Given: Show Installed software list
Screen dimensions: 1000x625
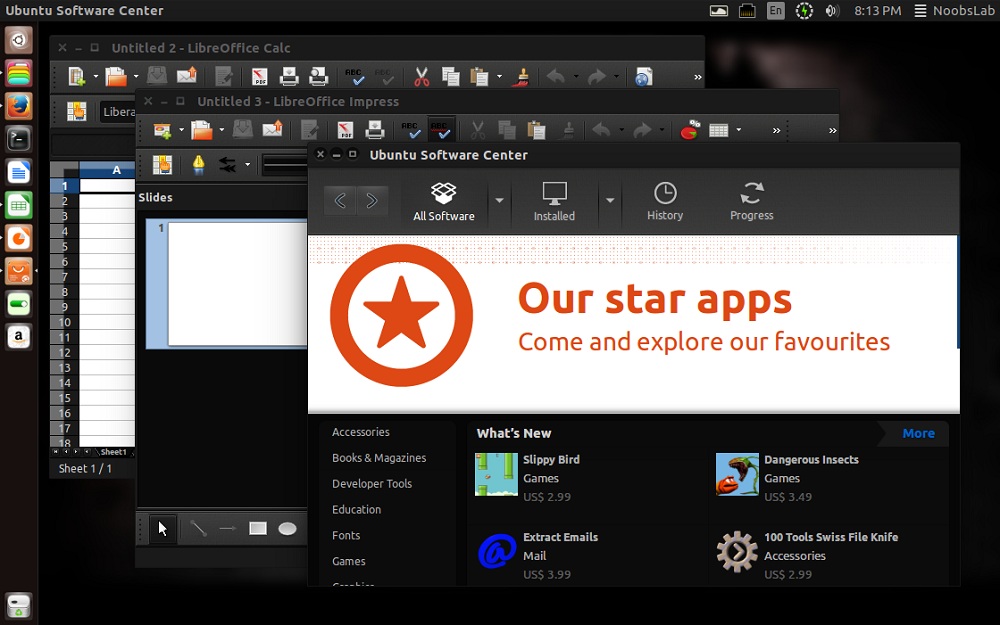Looking at the screenshot, I should (x=554, y=202).
